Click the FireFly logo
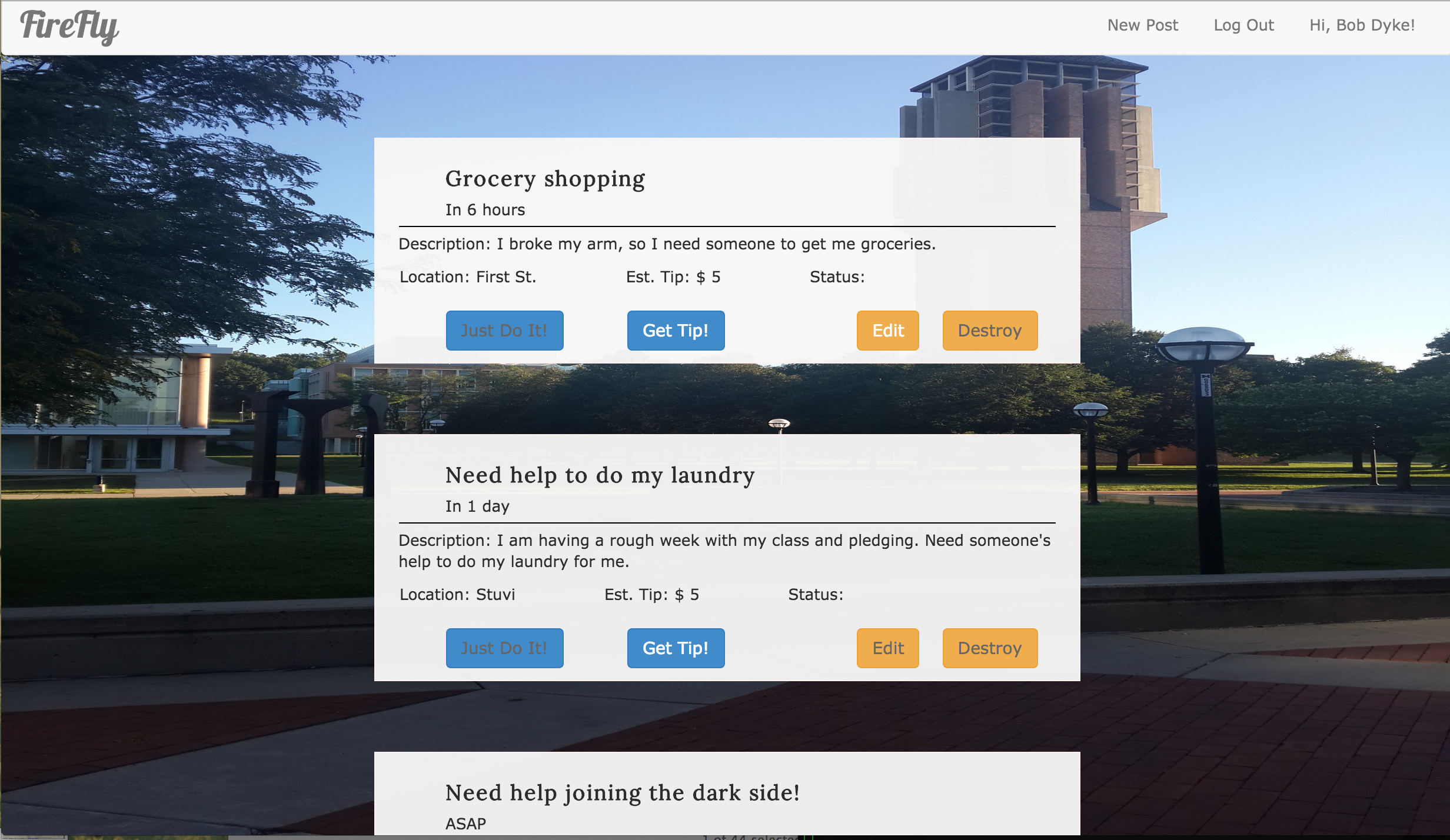The image size is (1450, 840). point(69,26)
